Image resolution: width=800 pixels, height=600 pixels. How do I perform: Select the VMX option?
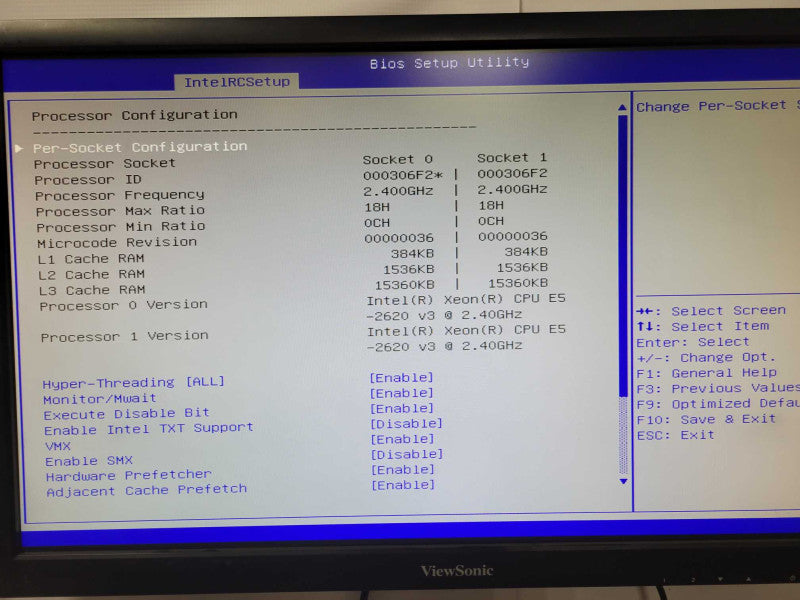pyautogui.click(x=58, y=446)
